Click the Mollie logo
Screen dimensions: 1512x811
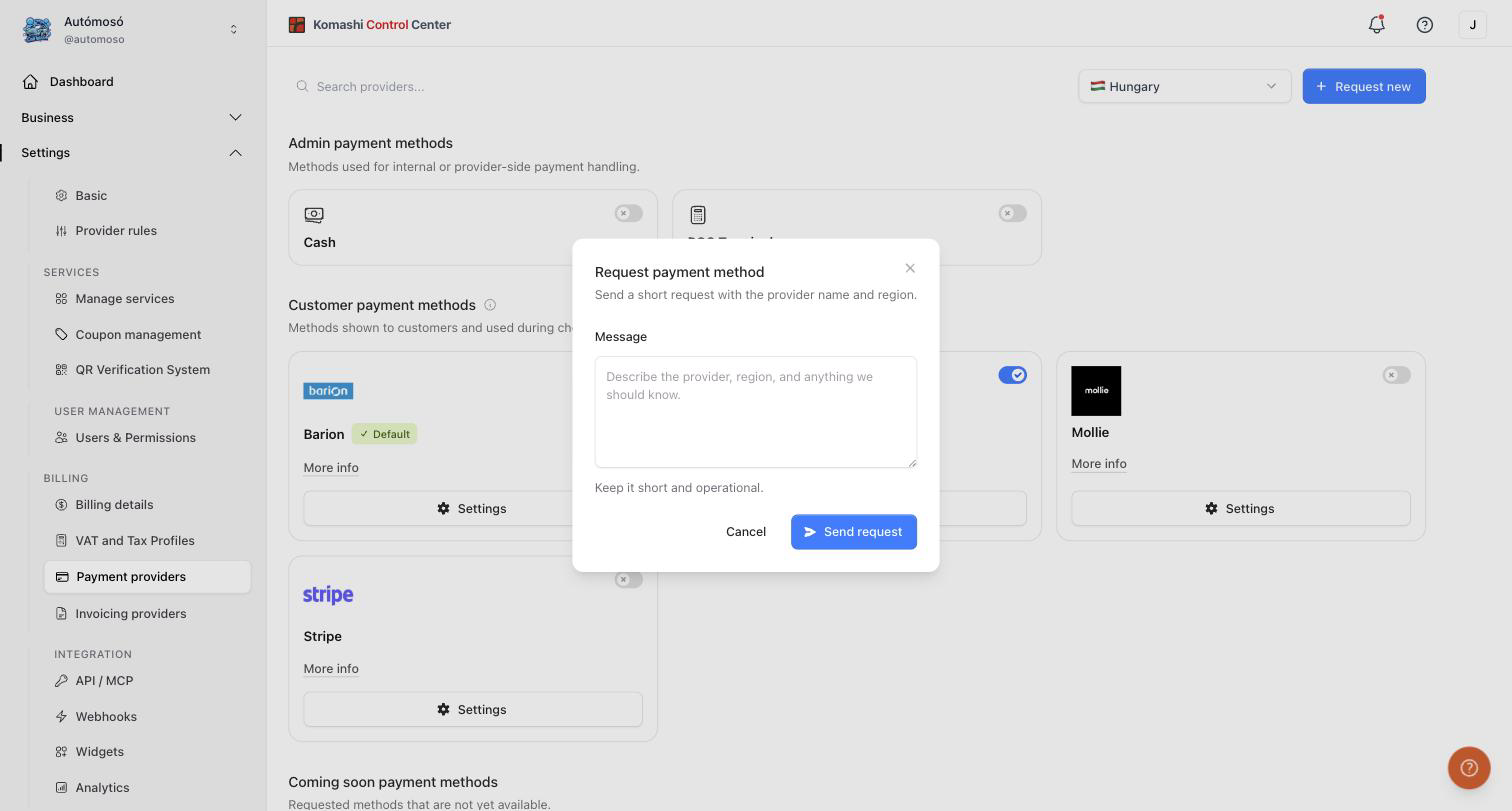1096,391
